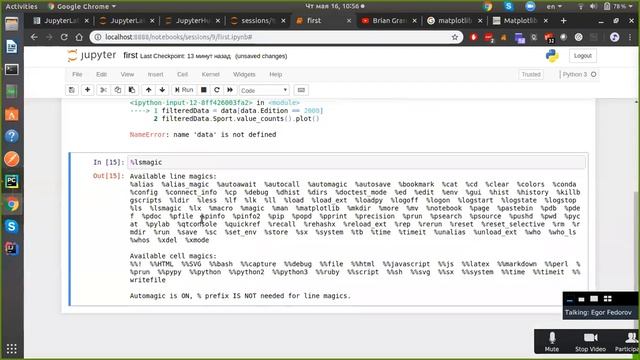Open the Edit menu
Image resolution: width=640 pixels, height=360 pixels.
(101, 74)
